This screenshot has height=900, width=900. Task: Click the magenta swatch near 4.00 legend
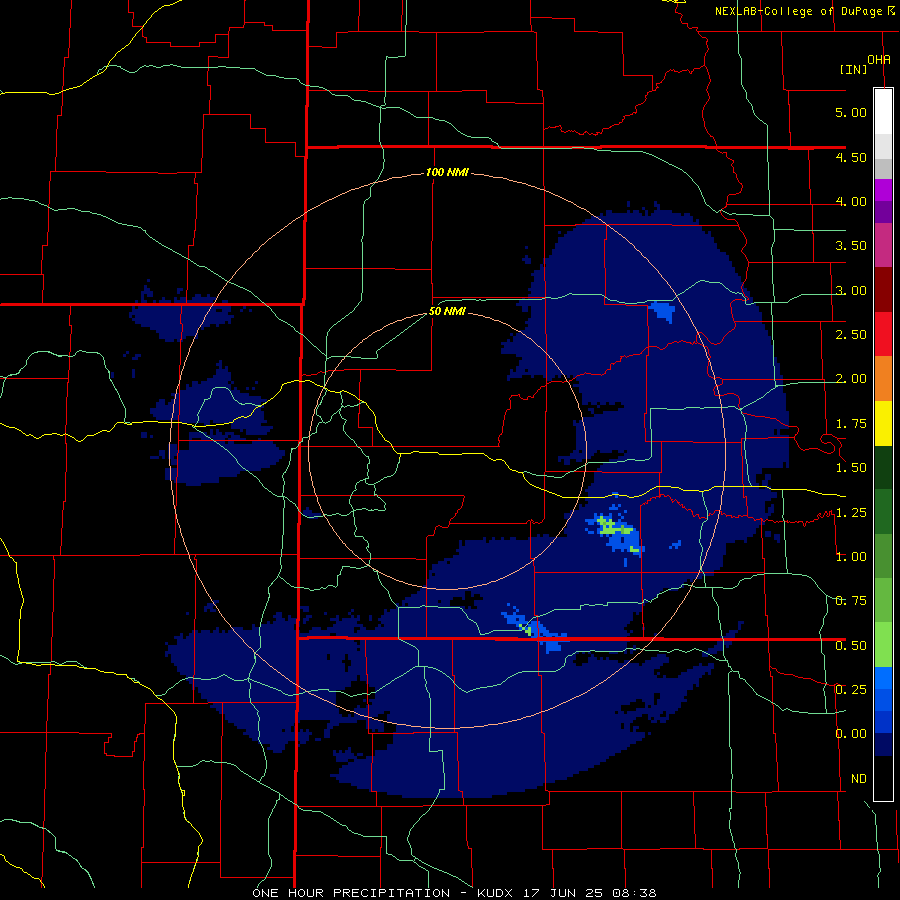point(883,190)
